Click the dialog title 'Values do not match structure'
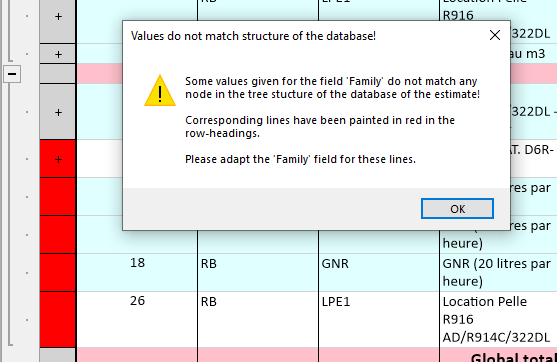 [x=253, y=36]
